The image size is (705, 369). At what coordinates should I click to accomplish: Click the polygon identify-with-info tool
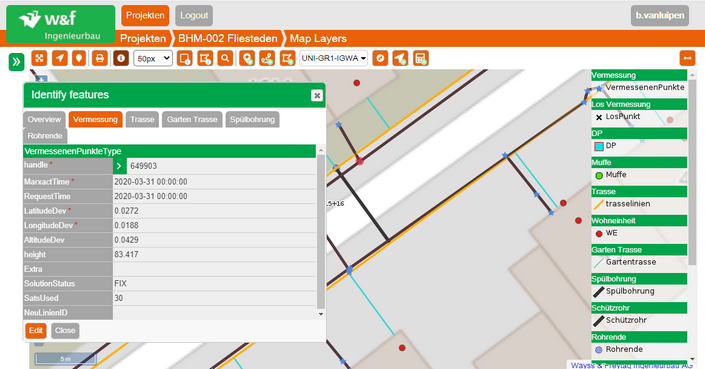tap(205, 58)
